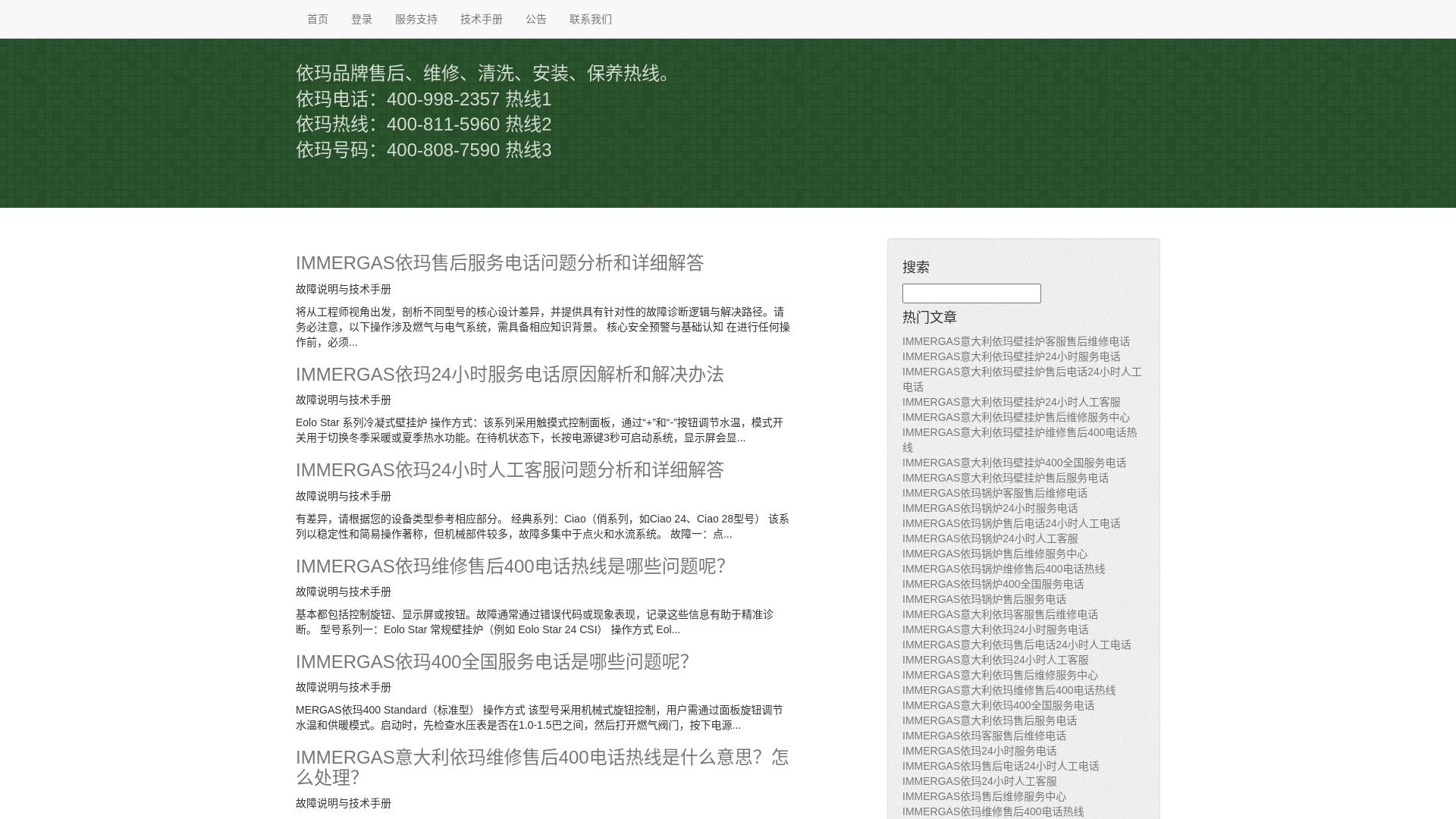Click sidebar link IMMERGAS依玛24小时服务电话
The height and width of the screenshot is (819, 1456).
coord(980,751)
